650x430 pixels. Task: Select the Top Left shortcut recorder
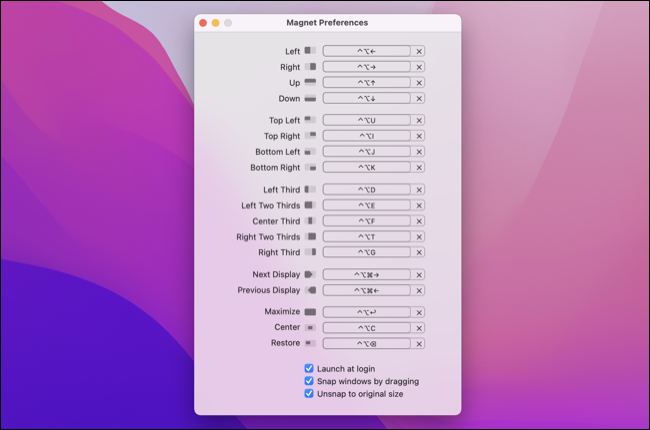(367, 121)
